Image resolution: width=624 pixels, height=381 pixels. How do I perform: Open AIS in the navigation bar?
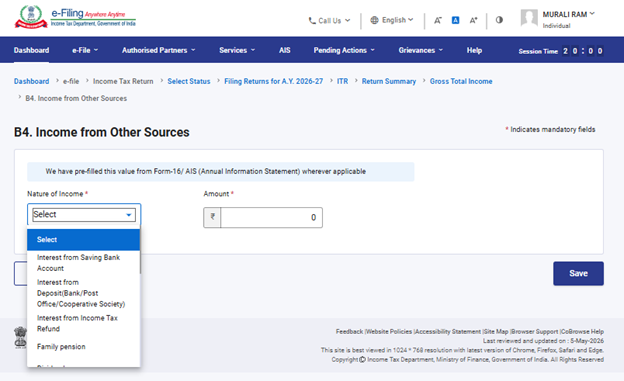point(285,50)
